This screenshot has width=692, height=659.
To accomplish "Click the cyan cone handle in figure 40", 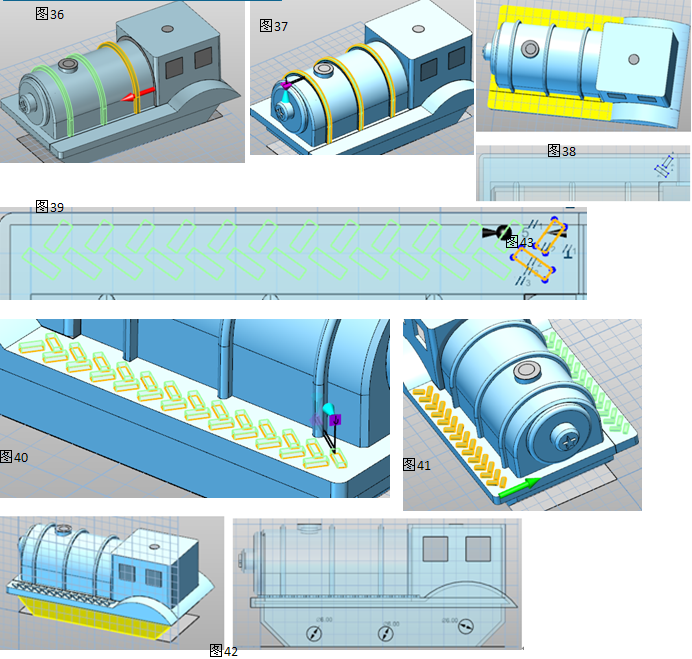I will coord(329,409).
